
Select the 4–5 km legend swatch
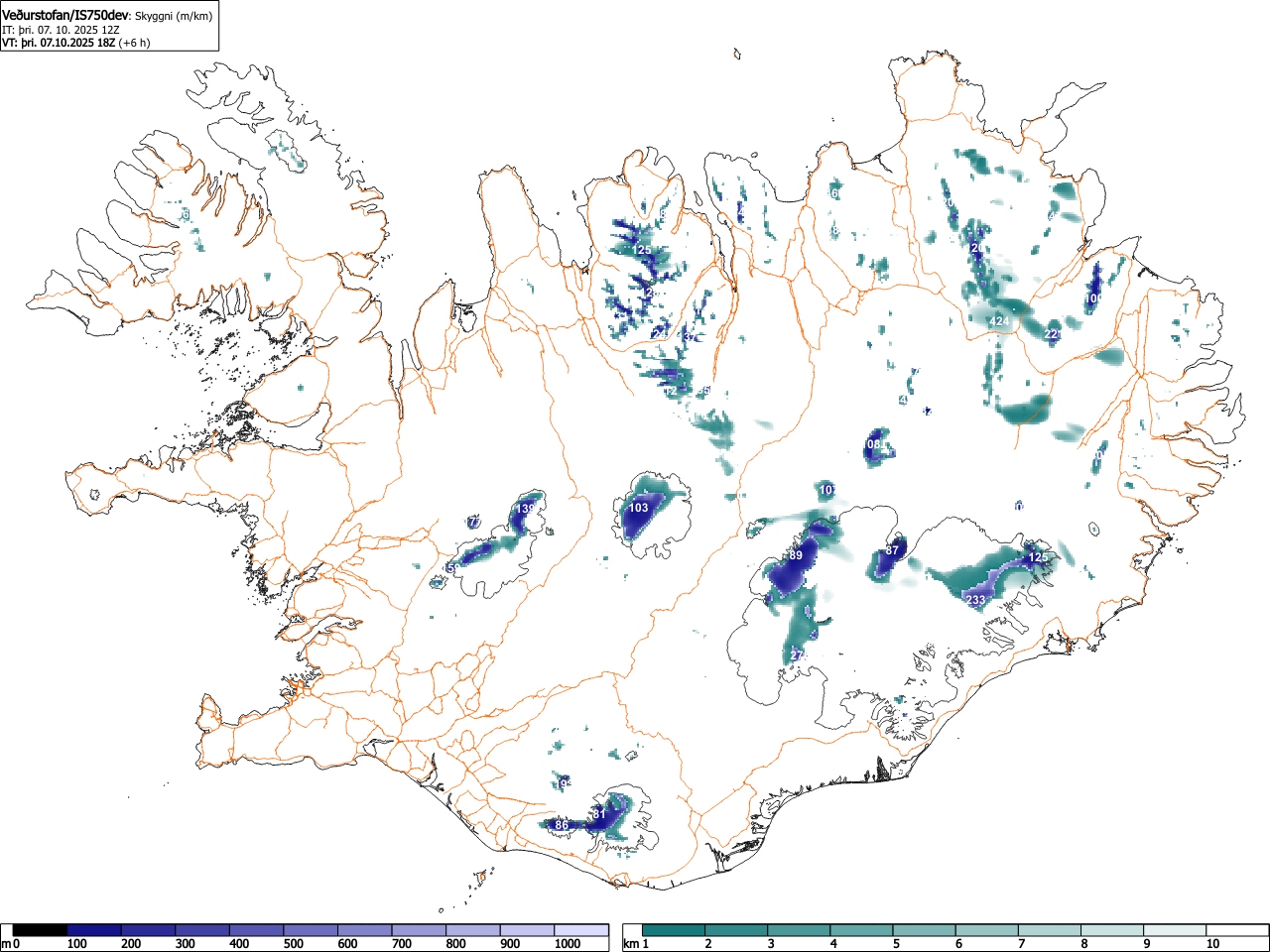click(861, 930)
